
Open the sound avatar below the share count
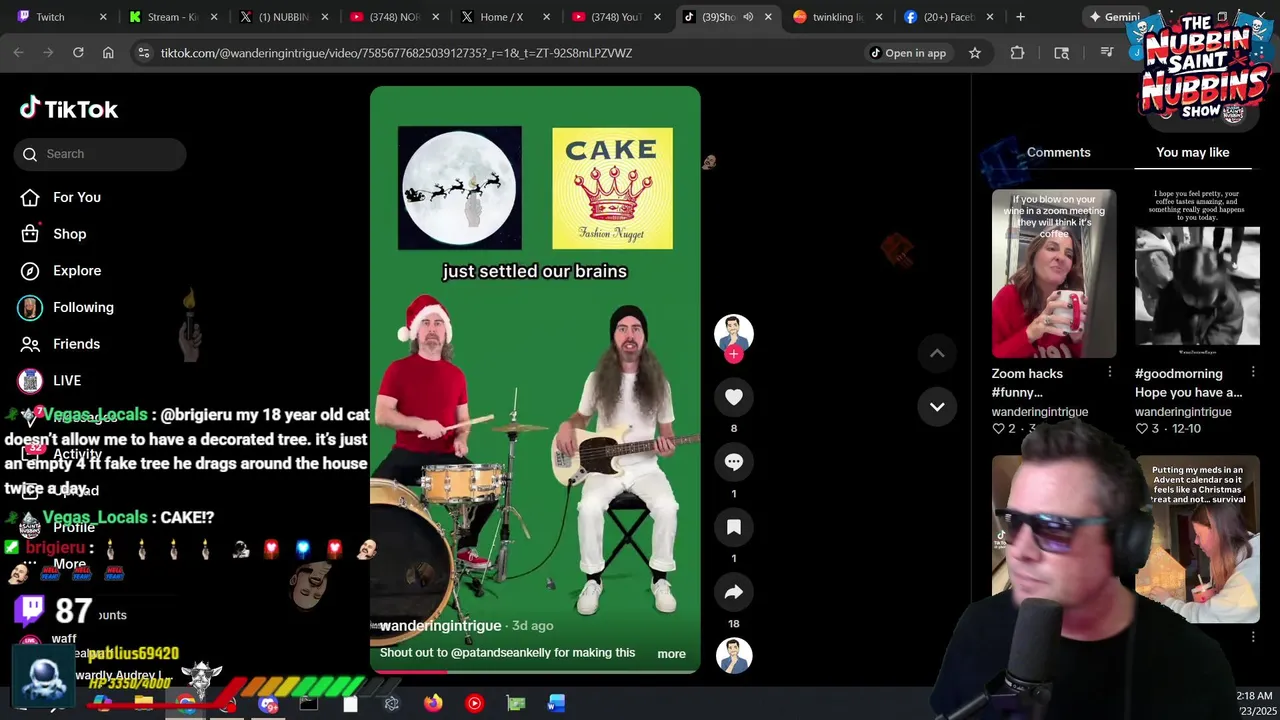click(x=733, y=655)
